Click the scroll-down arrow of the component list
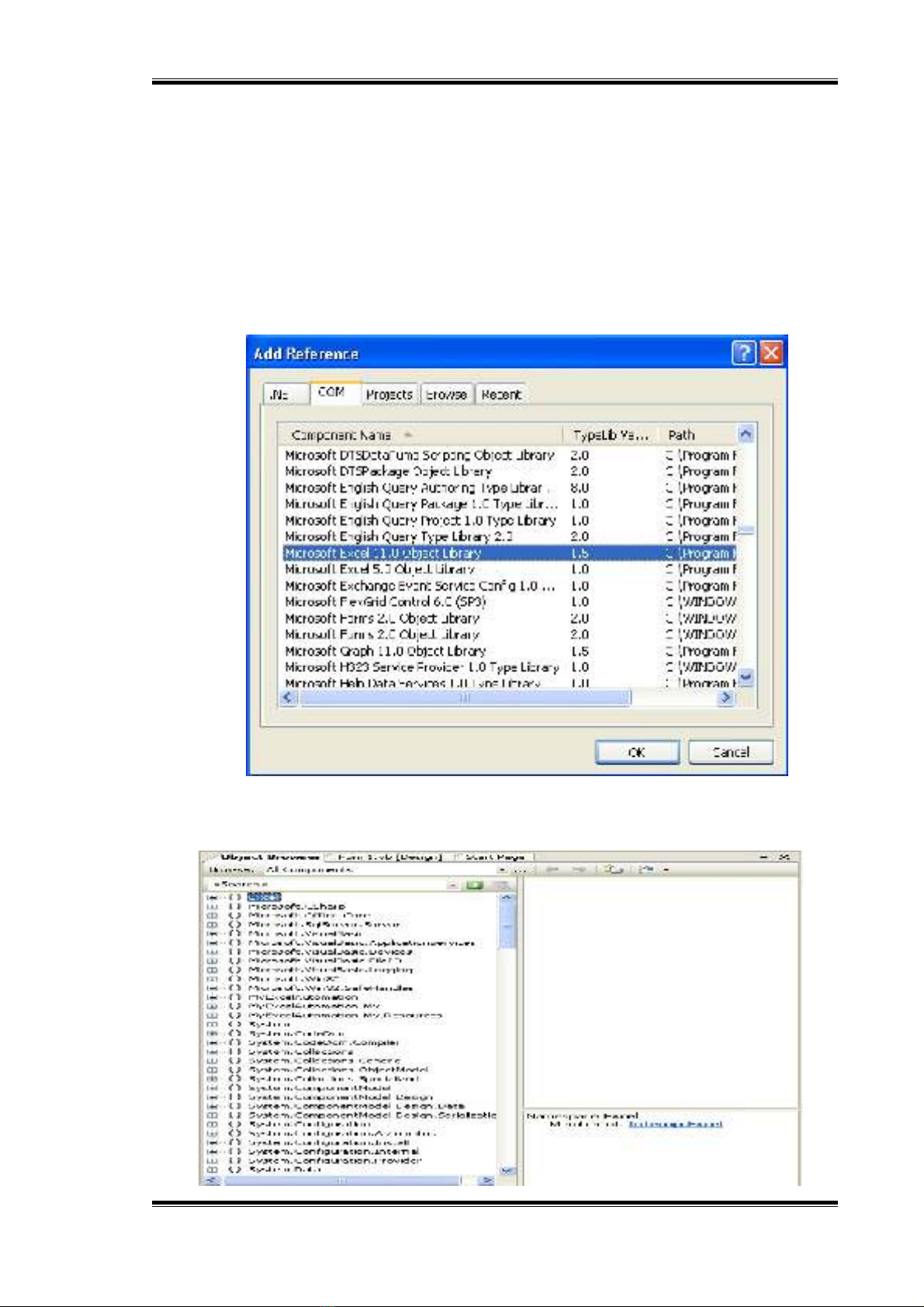Image resolution: width=924 pixels, height=1307 pixels. 746,678
